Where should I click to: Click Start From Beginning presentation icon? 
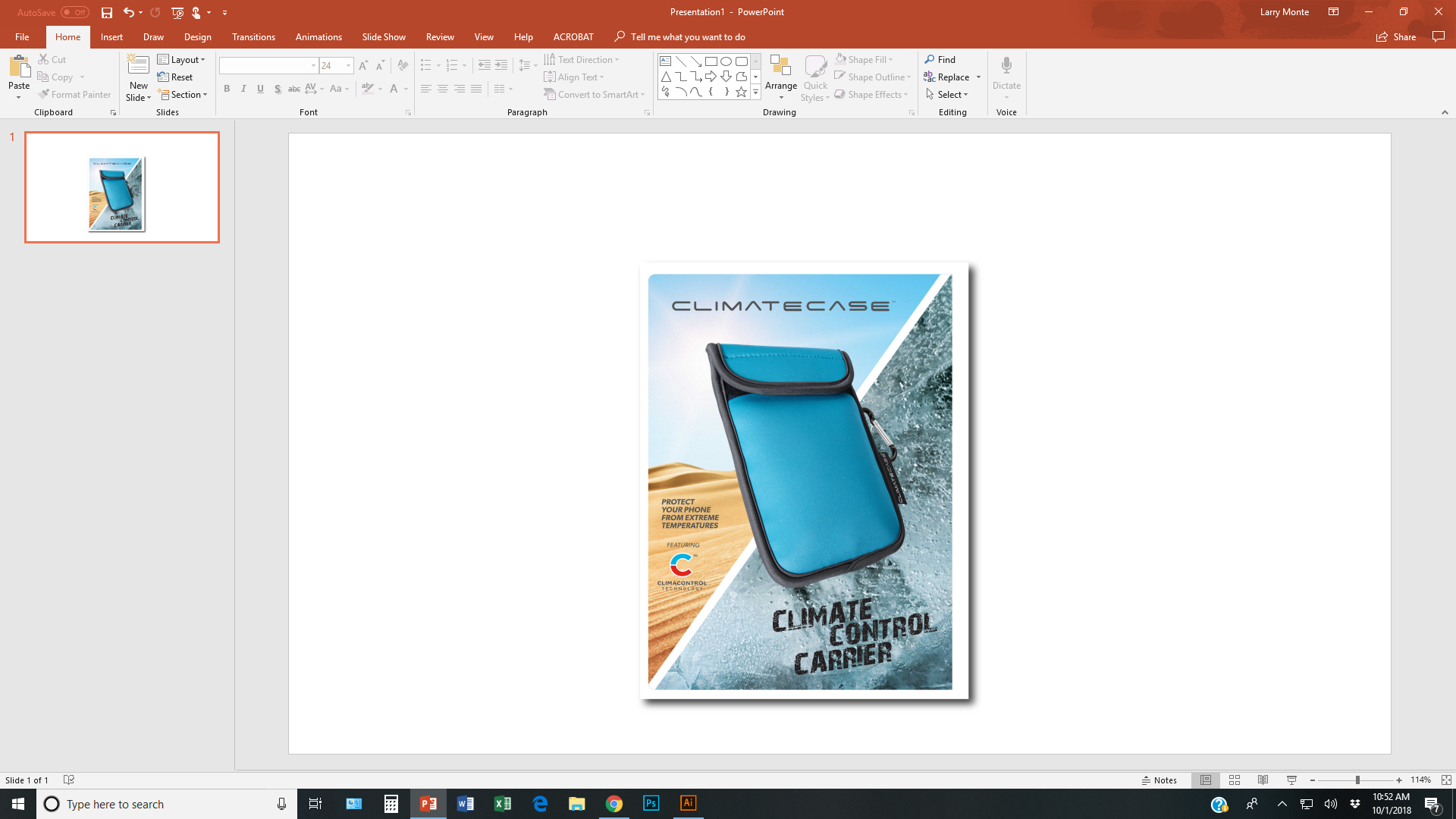(177, 12)
